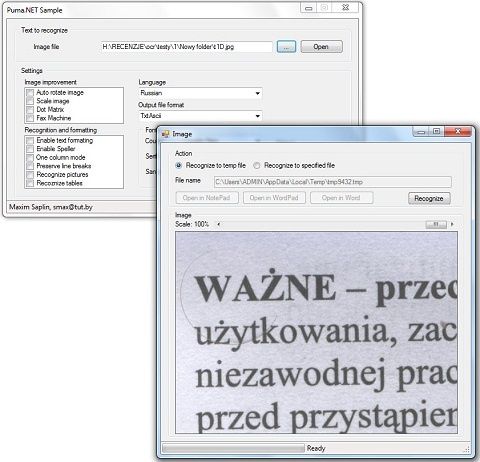Image resolution: width=480 pixels, height=462 pixels.
Task: Open the Language dropdown showing Russian
Action: (x=200, y=93)
